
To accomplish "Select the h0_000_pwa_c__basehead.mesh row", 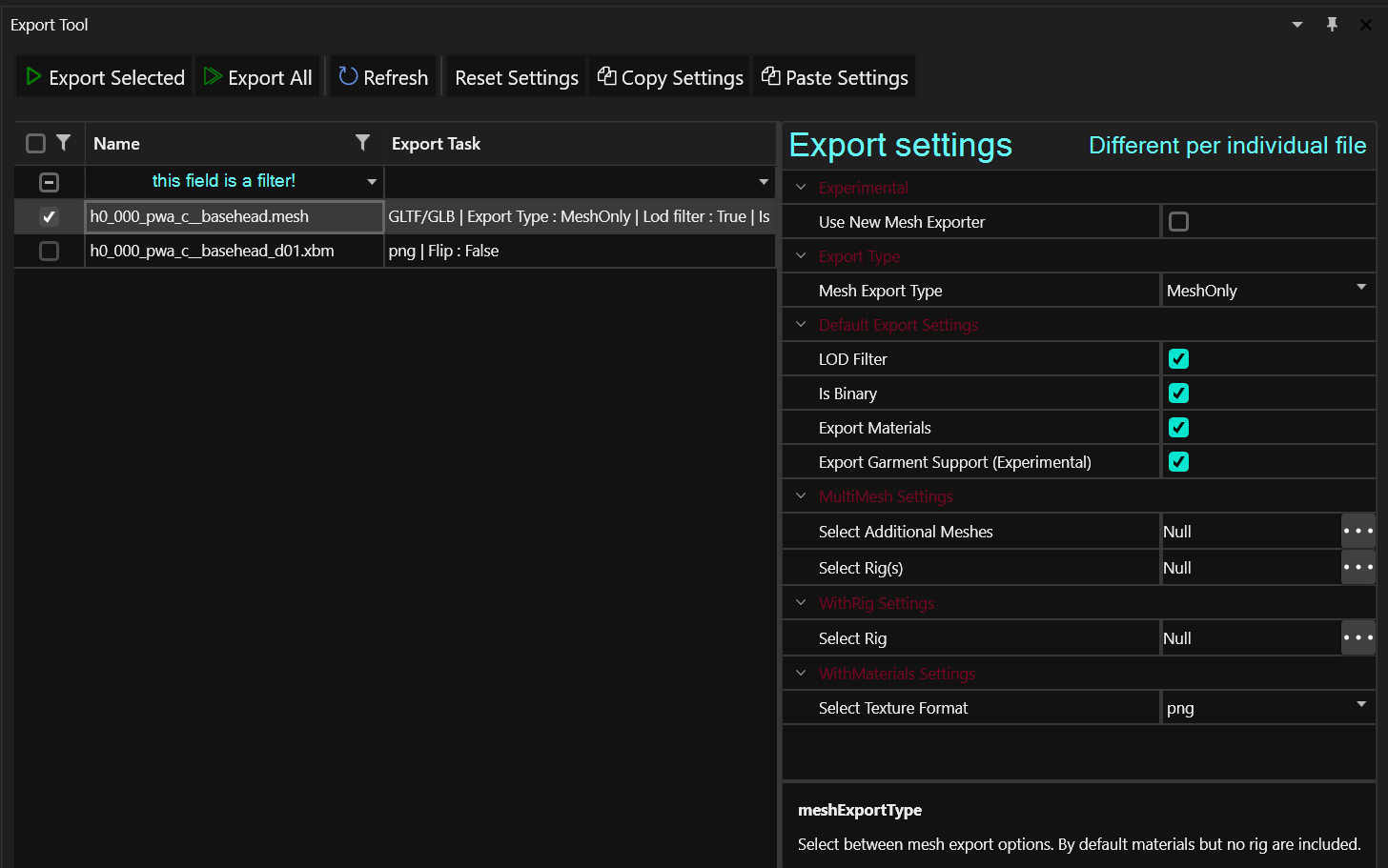I will 234,216.
